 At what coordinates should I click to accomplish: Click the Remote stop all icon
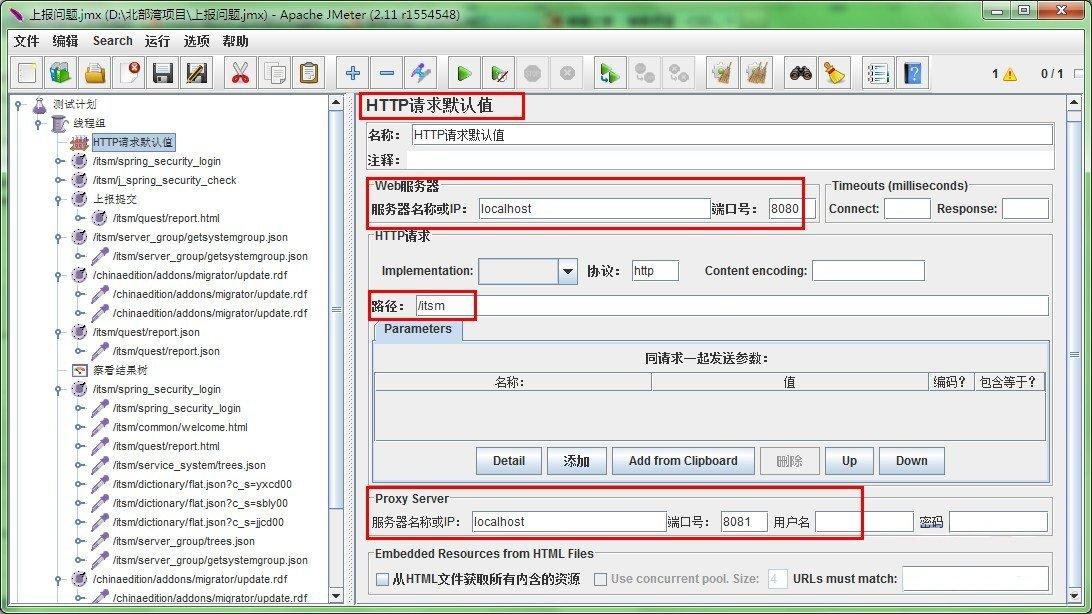[644, 72]
